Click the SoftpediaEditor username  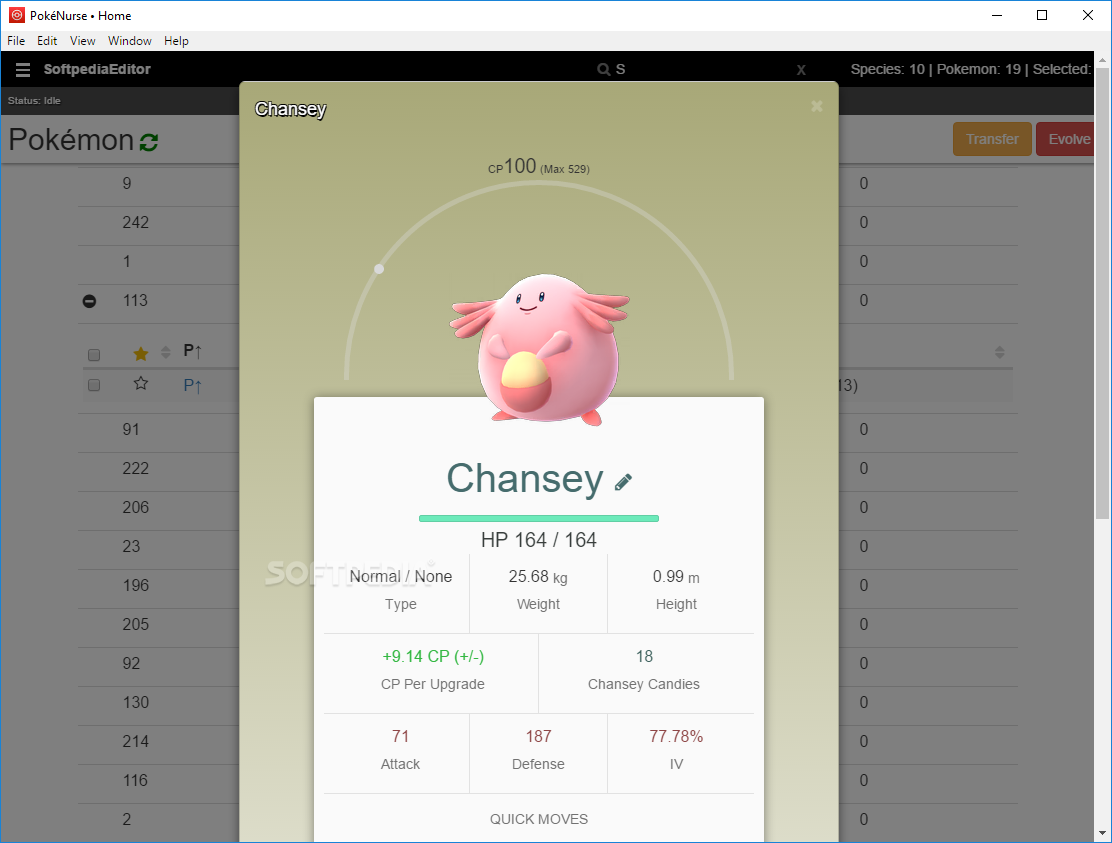pyautogui.click(x=97, y=69)
